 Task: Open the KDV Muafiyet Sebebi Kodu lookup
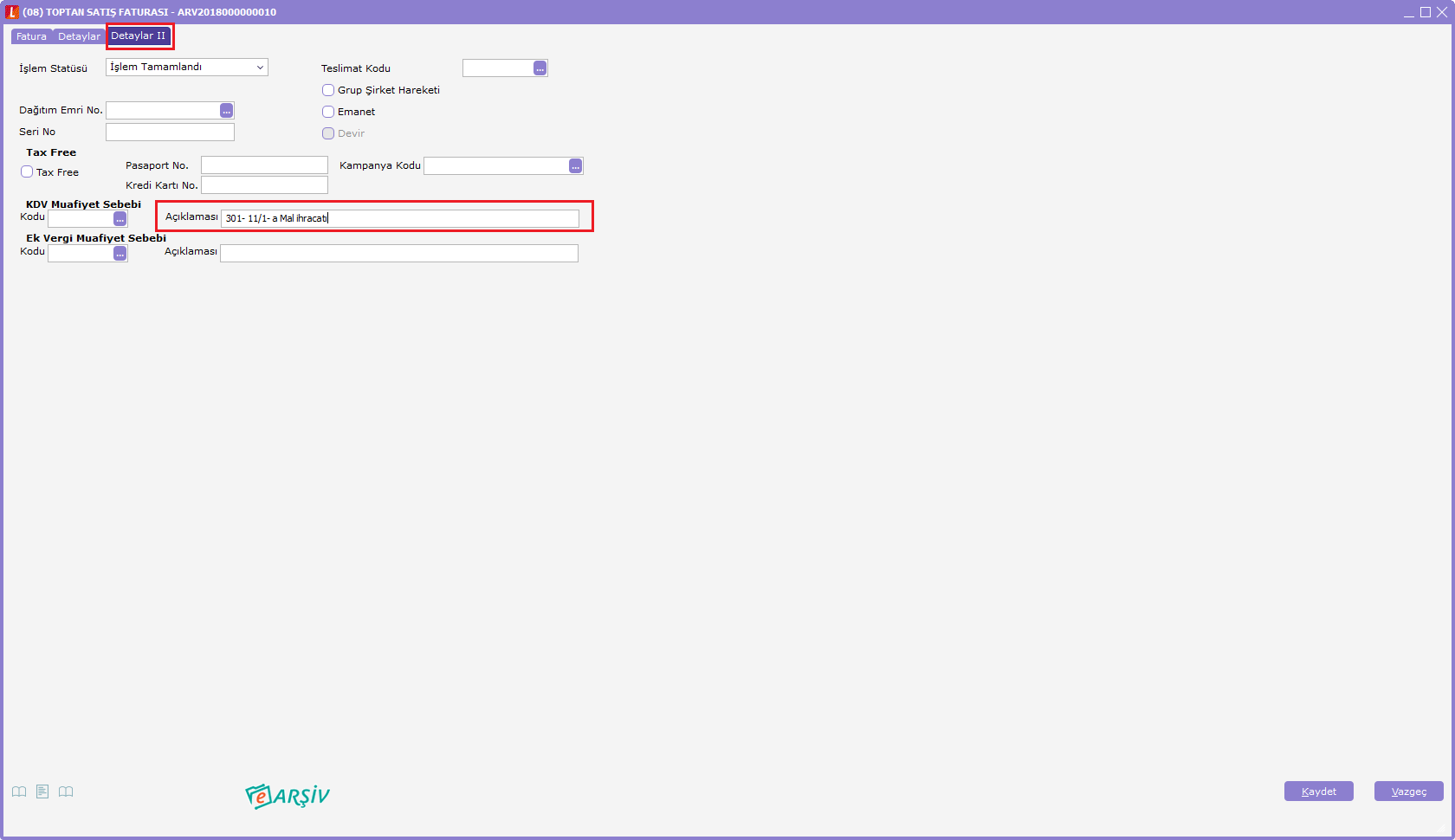[x=120, y=219]
